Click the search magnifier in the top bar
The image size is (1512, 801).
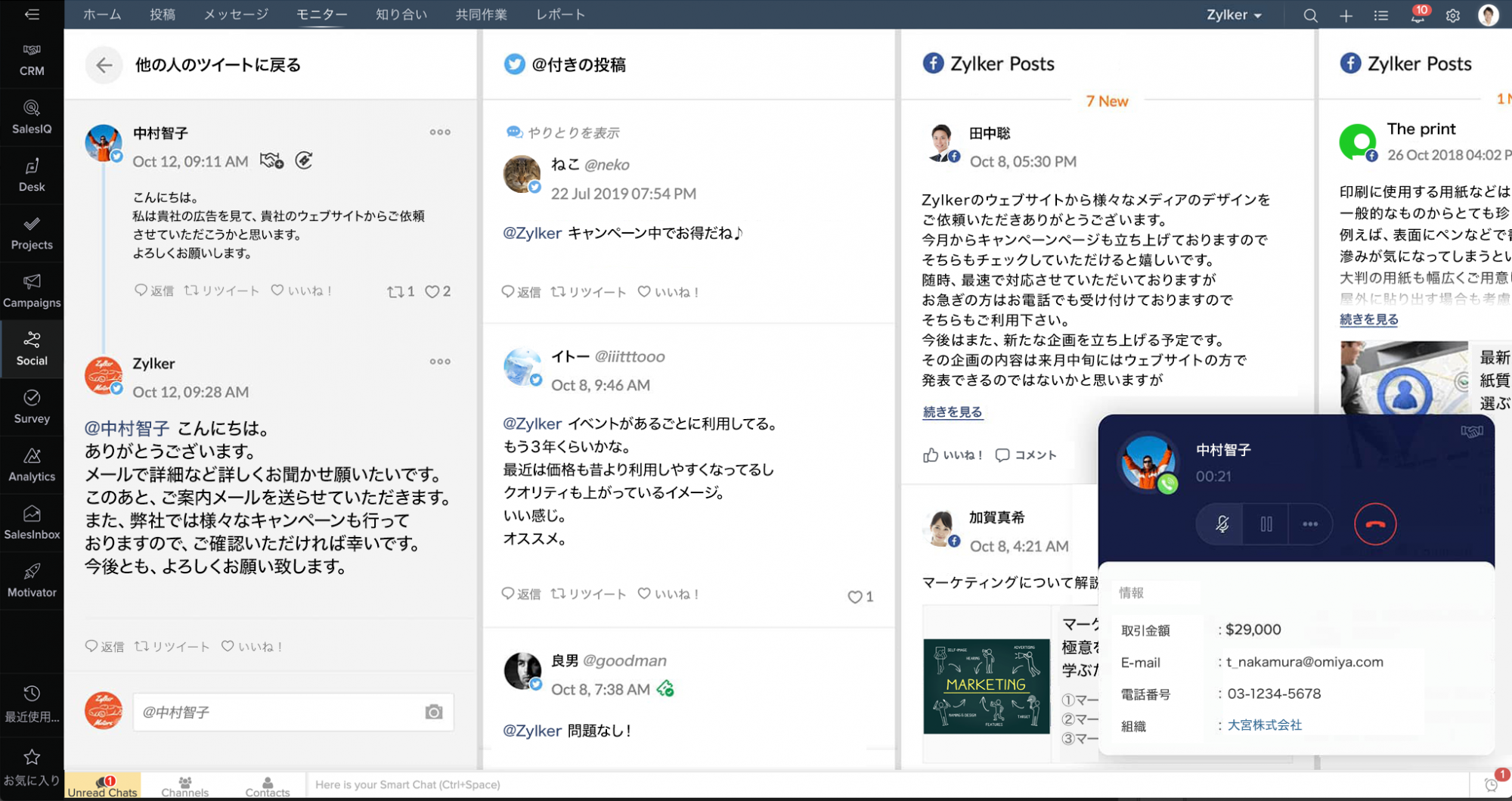pyautogui.click(x=1310, y=16)
